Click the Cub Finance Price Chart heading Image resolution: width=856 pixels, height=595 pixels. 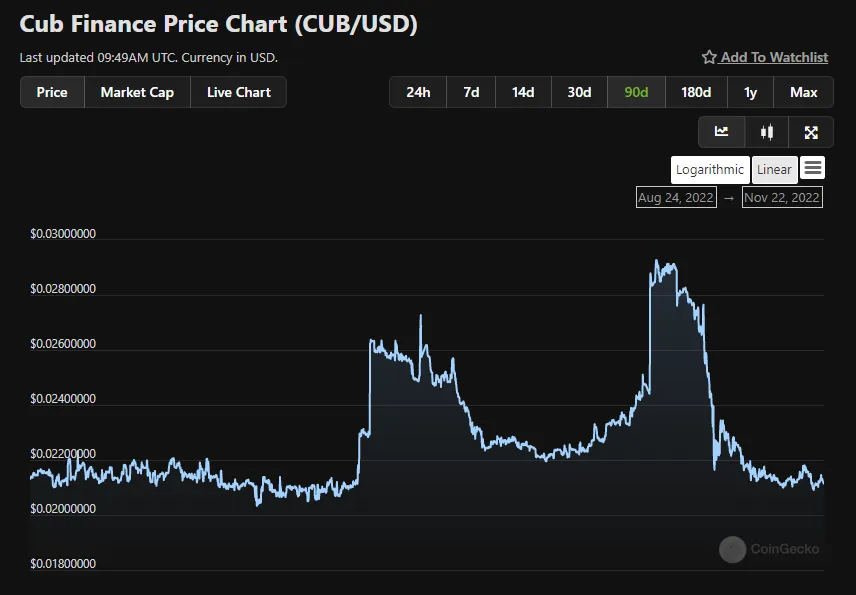(218, 25)
